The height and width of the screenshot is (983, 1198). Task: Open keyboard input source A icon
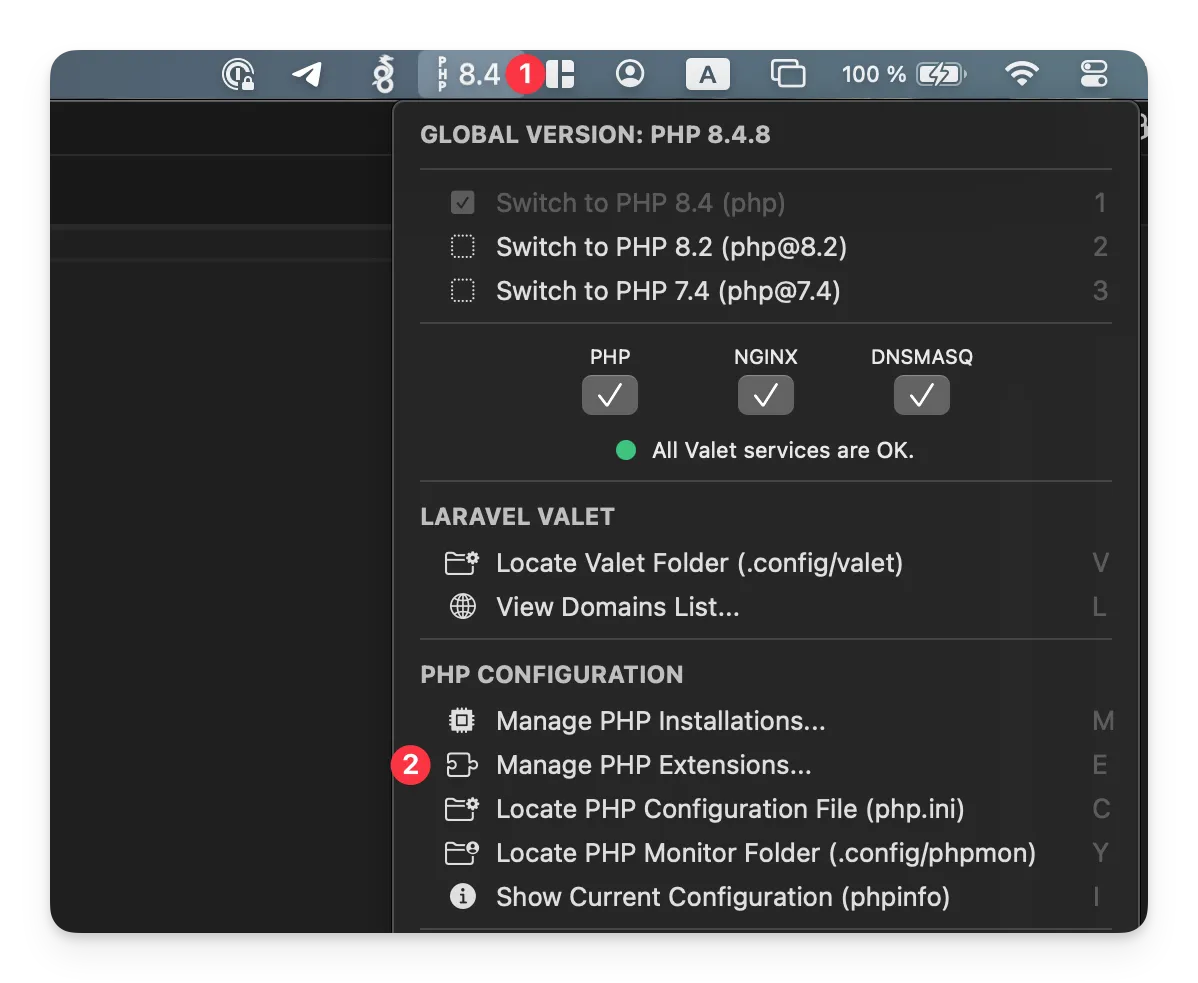pos(707,74)
